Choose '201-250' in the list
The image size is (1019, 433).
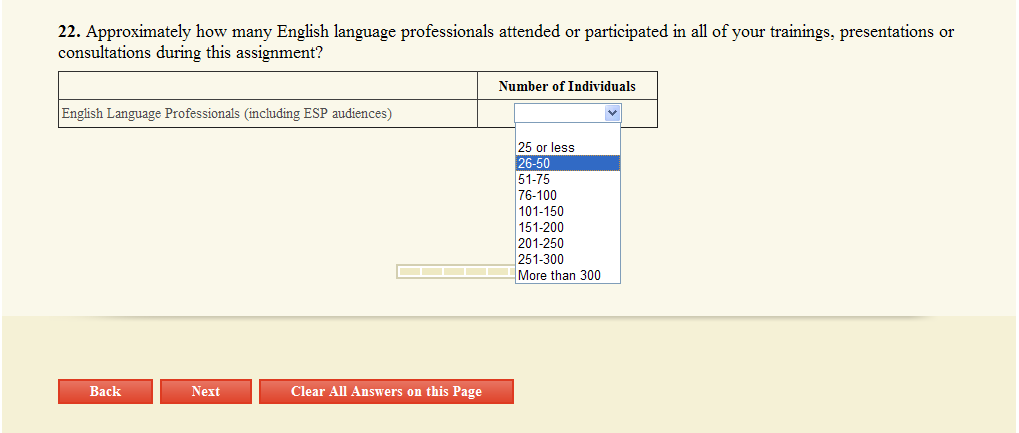click(x=568, y=243)
